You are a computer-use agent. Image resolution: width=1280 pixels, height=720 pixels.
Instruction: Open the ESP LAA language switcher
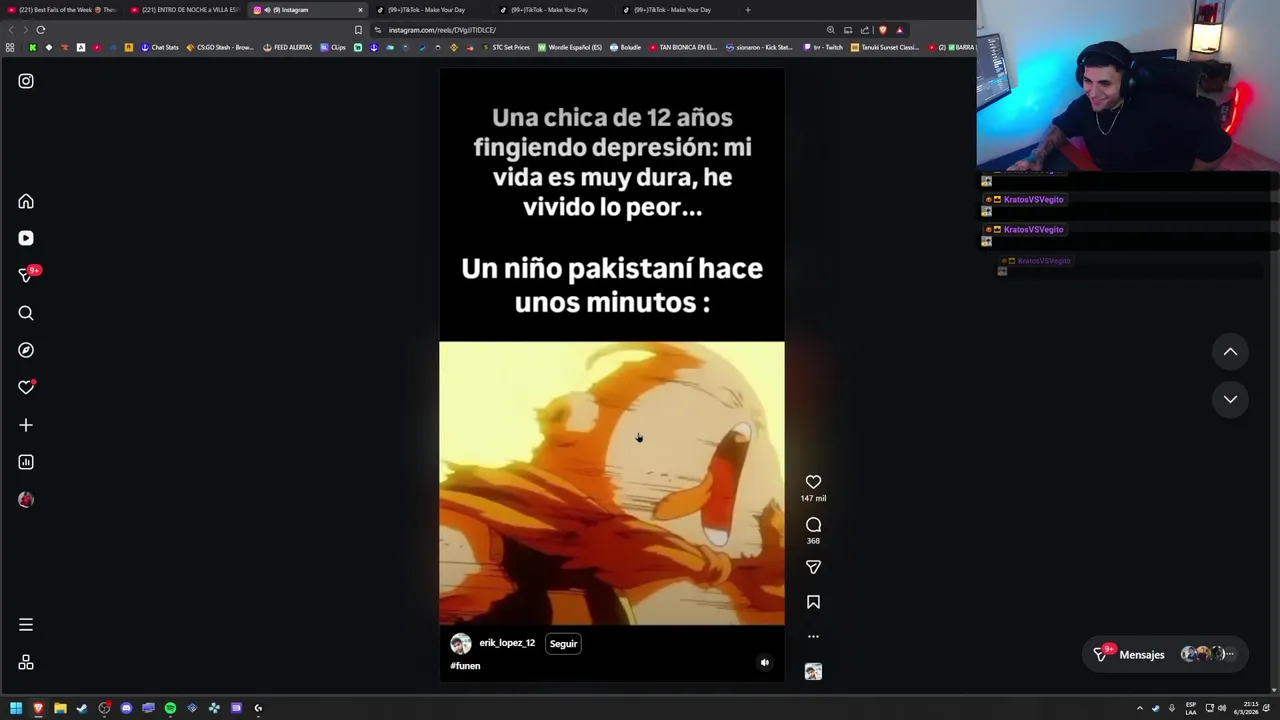click(x=1191, y=708)
